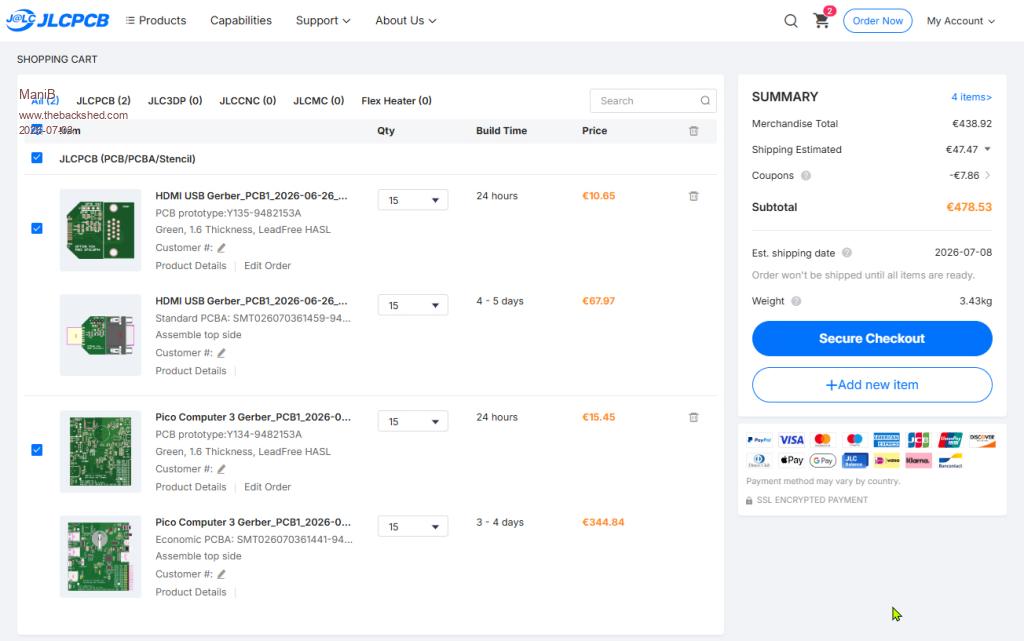Open the HDMI USB PCB prototype thumbnail

pos(101,230)
